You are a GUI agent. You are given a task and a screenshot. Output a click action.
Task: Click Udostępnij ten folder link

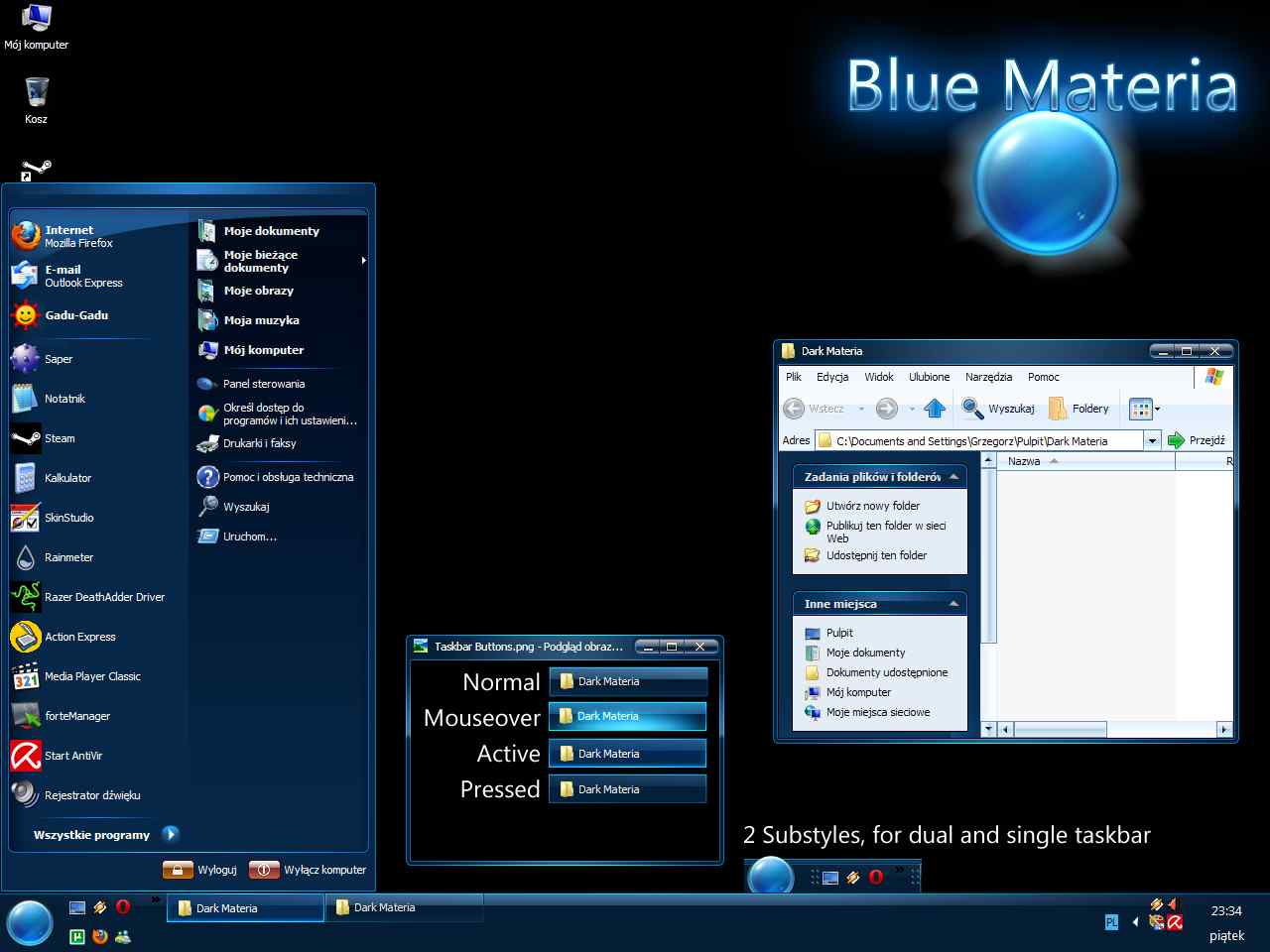pos(876,555)
